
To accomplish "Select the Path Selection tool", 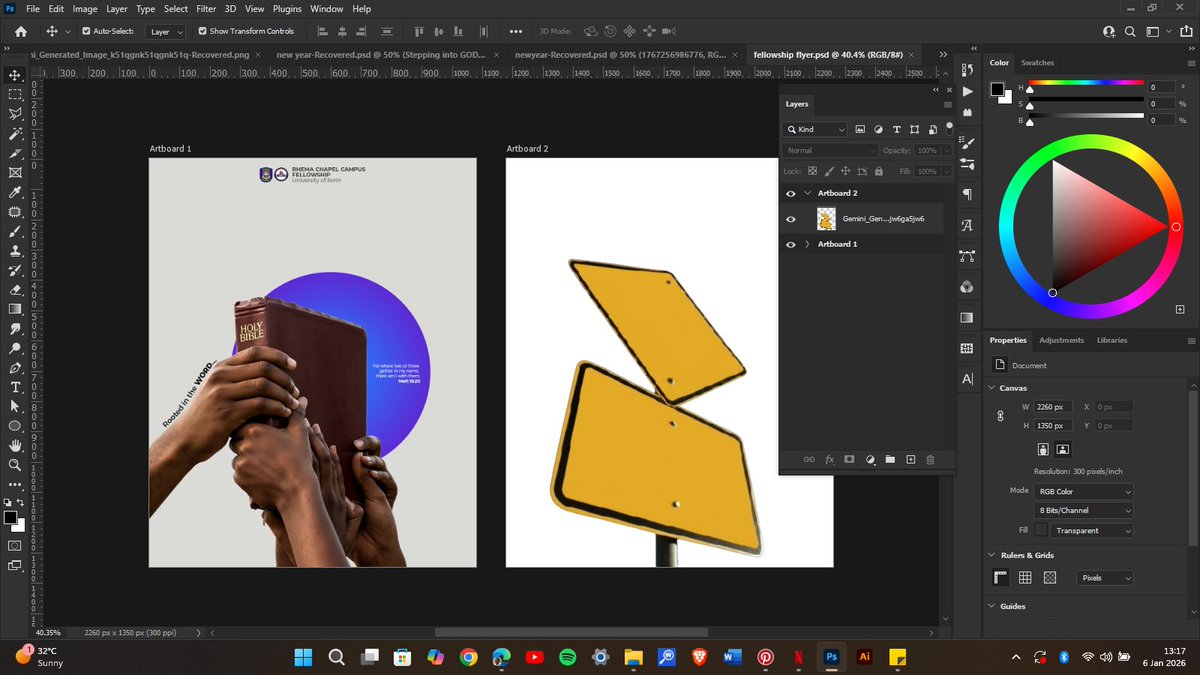I will click(15, 406).
